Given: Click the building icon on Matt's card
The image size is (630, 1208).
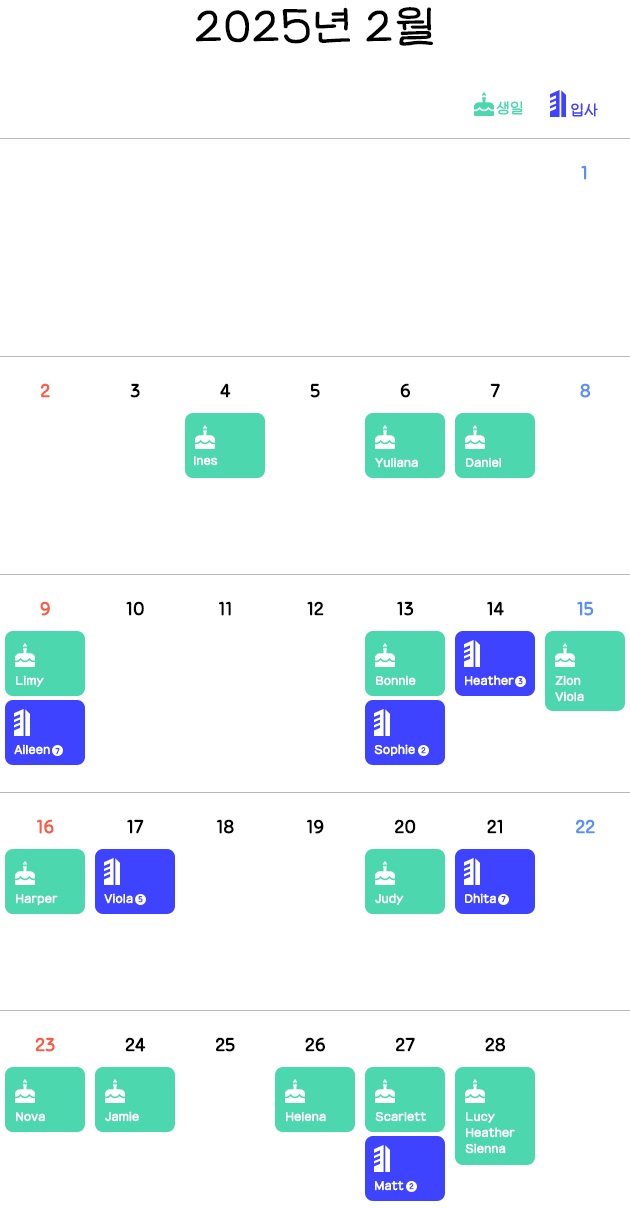Looking at the screenshot, I should (x=383, y=1159).
